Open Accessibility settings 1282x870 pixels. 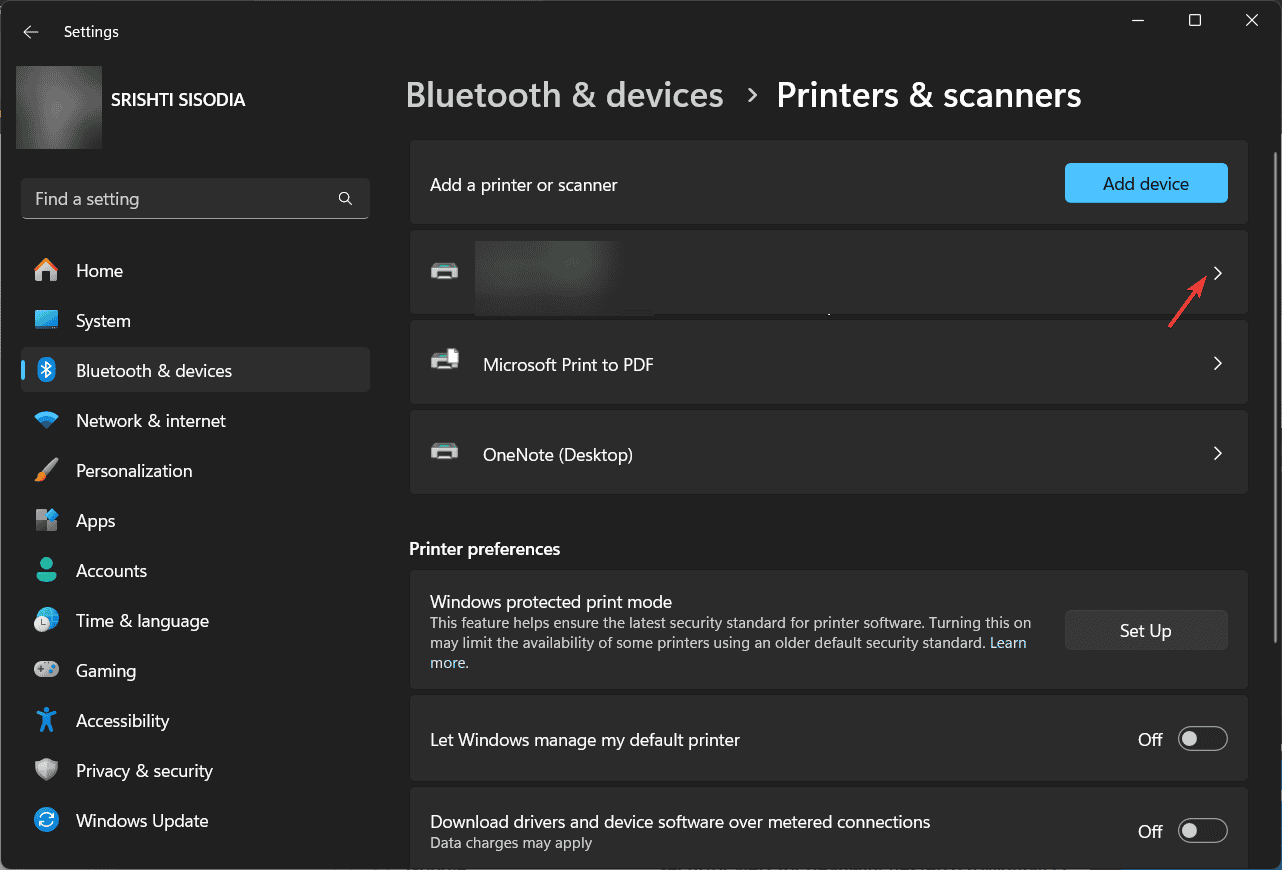(195, 721)
